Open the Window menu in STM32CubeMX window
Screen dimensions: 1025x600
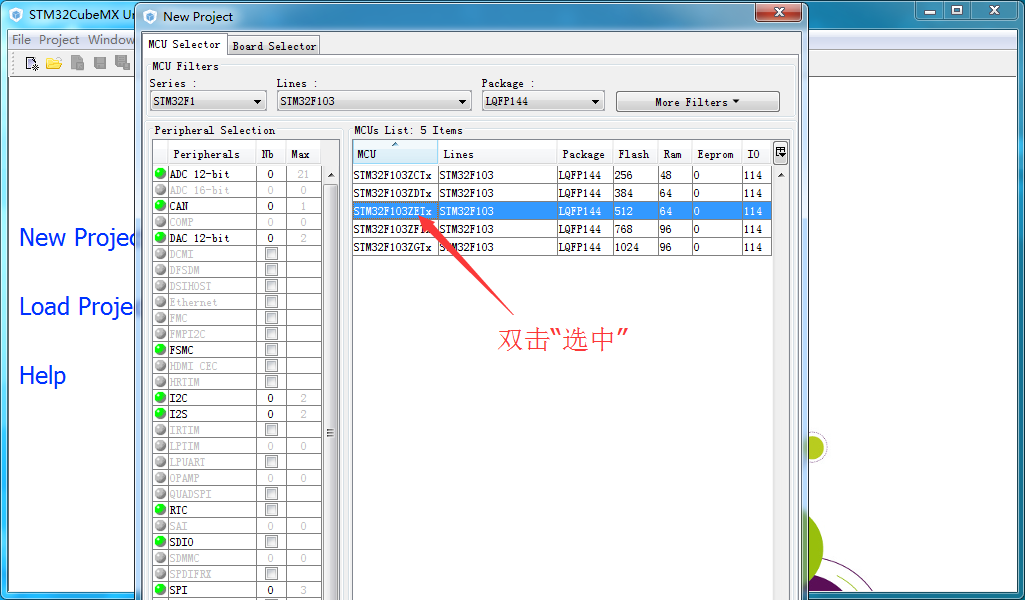110,39
